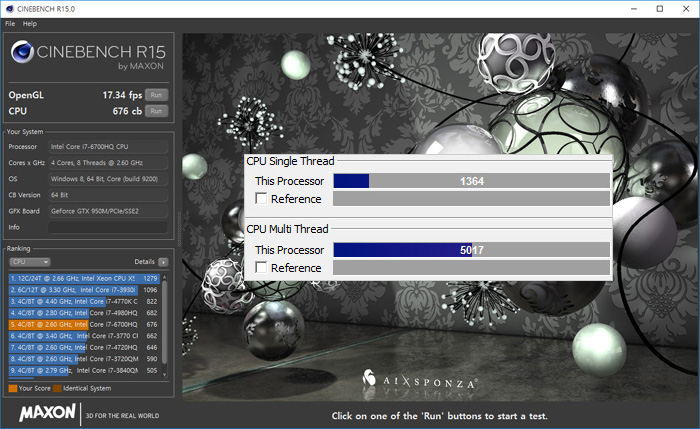Viewport: 700px width, 429px height.
Task: Click the CPU score 676 cb
Action: (x=127, y=111)
